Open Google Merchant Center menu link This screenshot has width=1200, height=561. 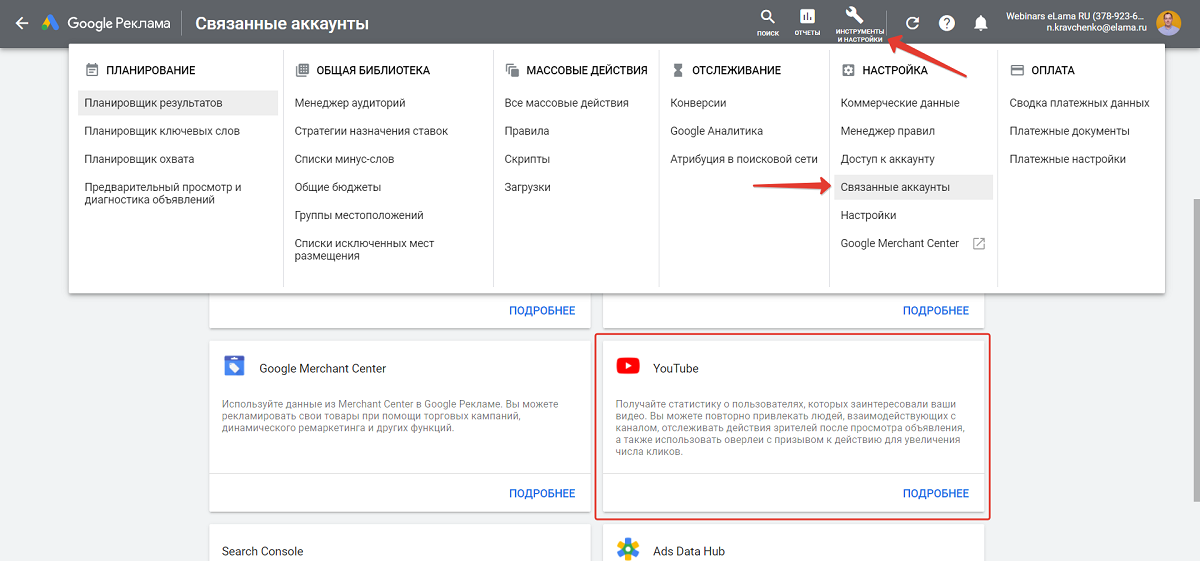[x=899, y=243]
